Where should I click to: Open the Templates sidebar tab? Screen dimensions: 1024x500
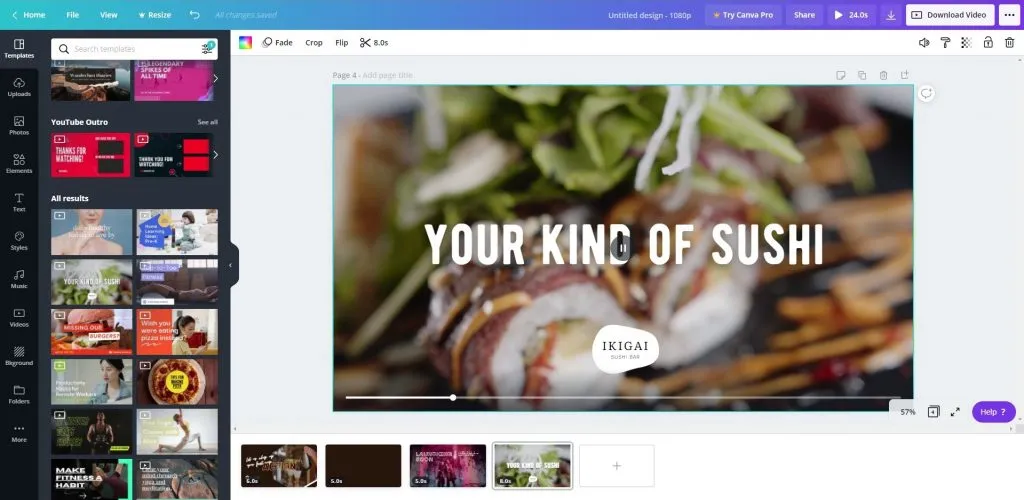point(19,49)
